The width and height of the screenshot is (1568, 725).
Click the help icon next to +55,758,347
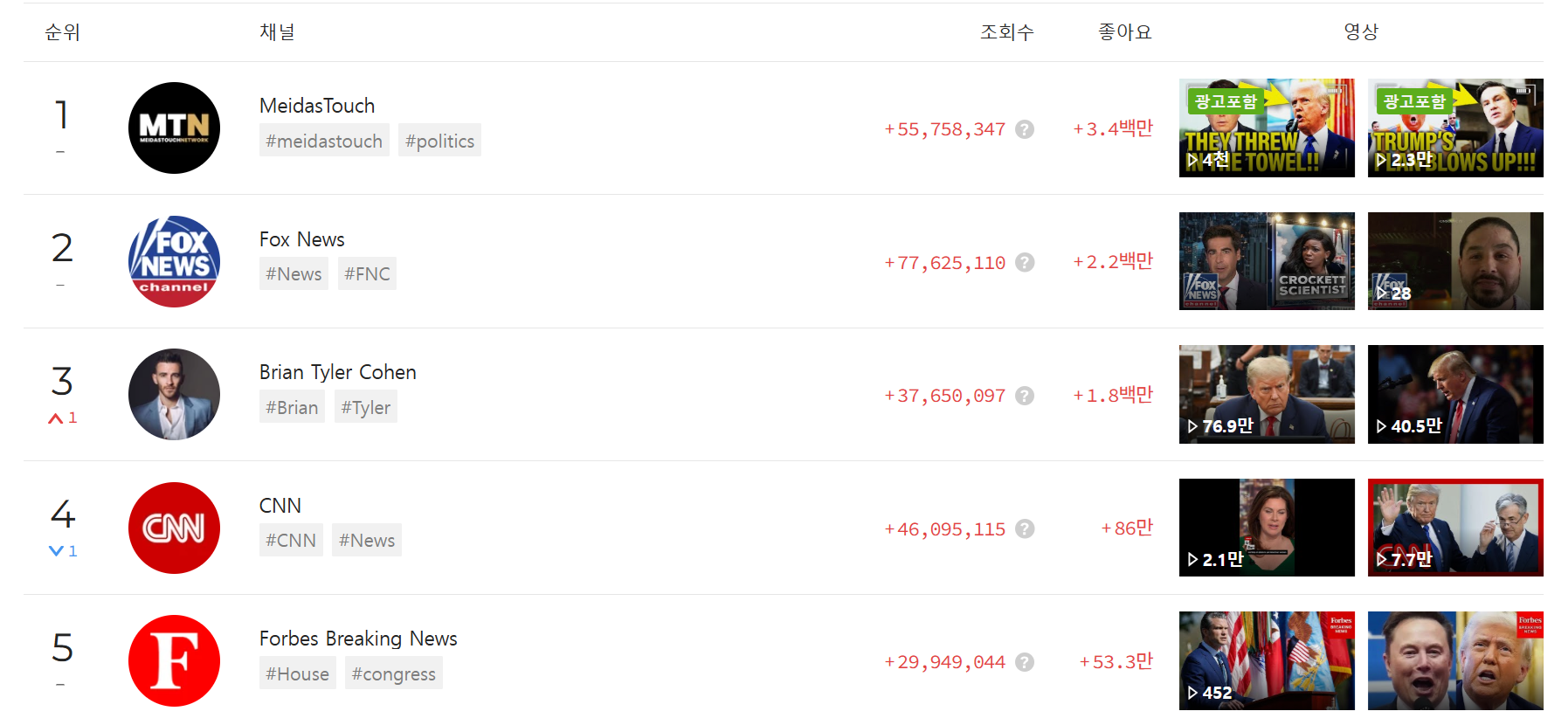(1026, 129)
